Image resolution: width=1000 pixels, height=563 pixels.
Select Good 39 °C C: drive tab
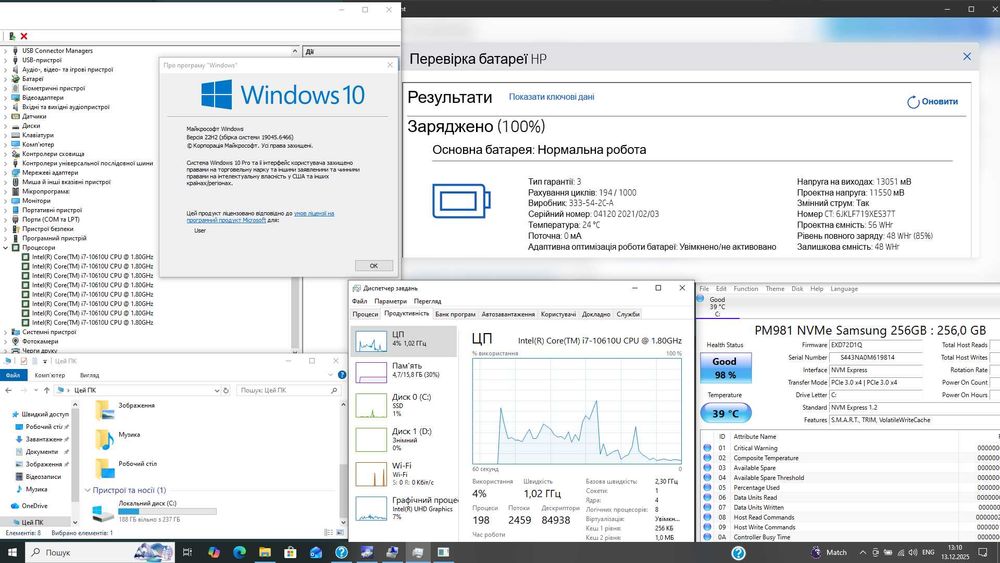point(717,306)
